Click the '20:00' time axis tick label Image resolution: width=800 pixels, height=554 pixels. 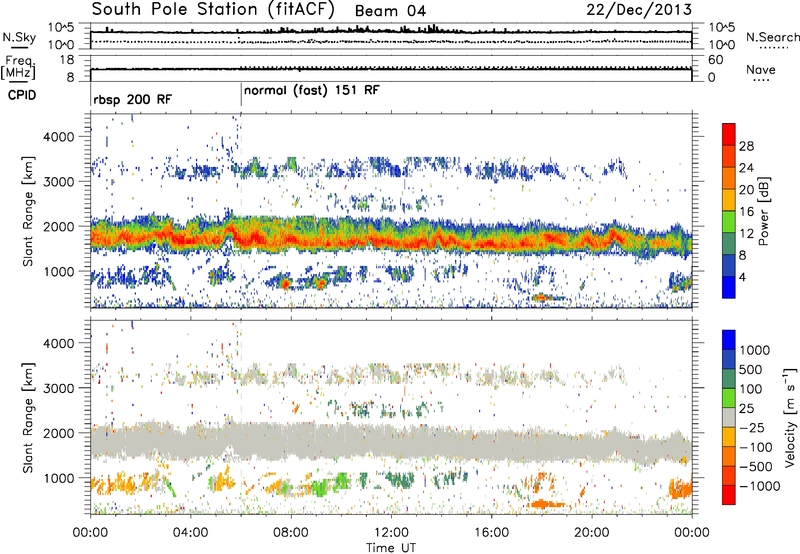coord(592,533)
